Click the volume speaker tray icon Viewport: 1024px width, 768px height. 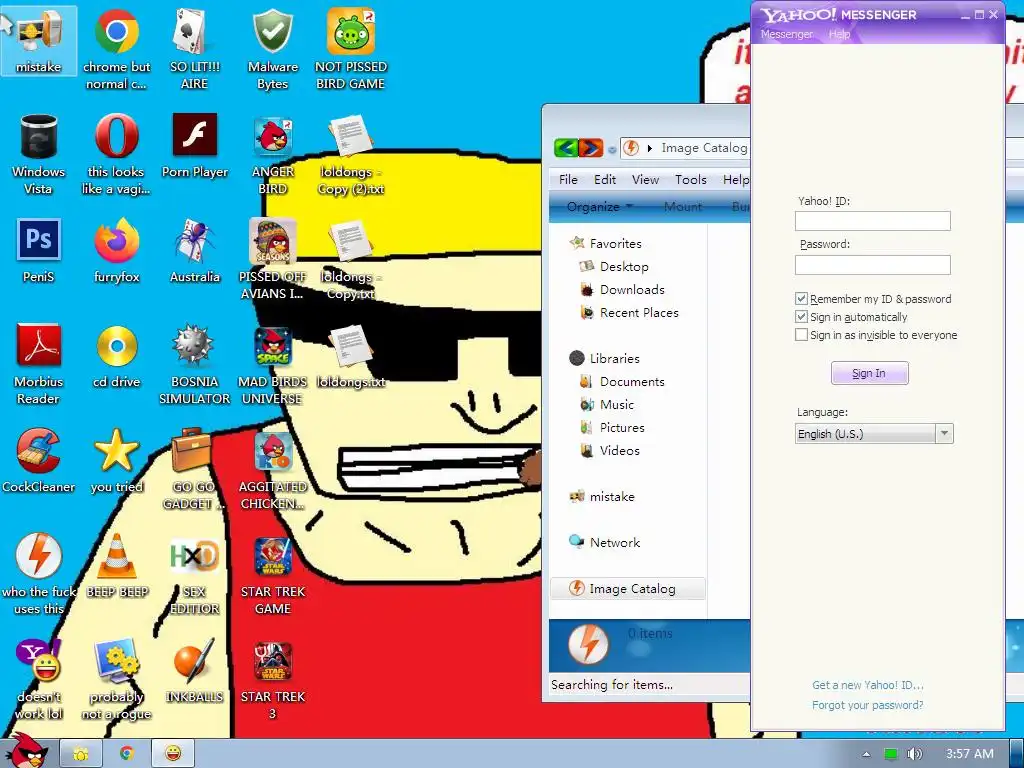click(914, 754)
